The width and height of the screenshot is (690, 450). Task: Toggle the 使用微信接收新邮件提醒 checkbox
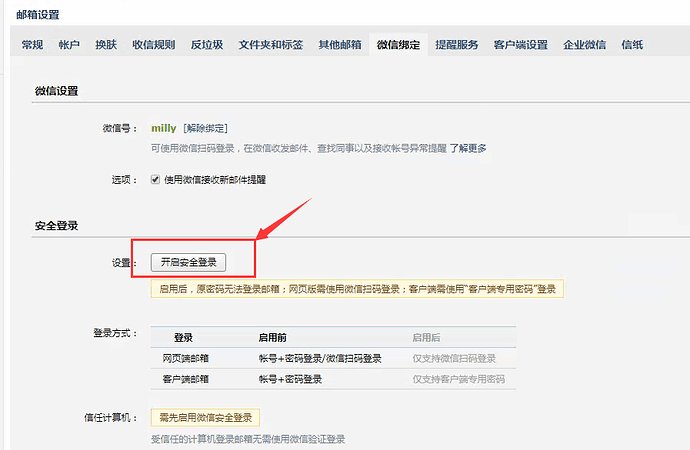(x=155, y=180)
